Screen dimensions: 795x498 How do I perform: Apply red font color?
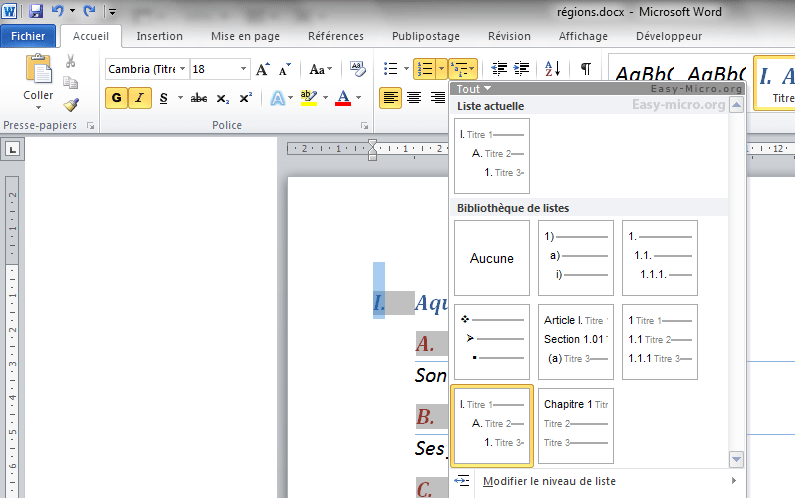[x=343, y=98]
